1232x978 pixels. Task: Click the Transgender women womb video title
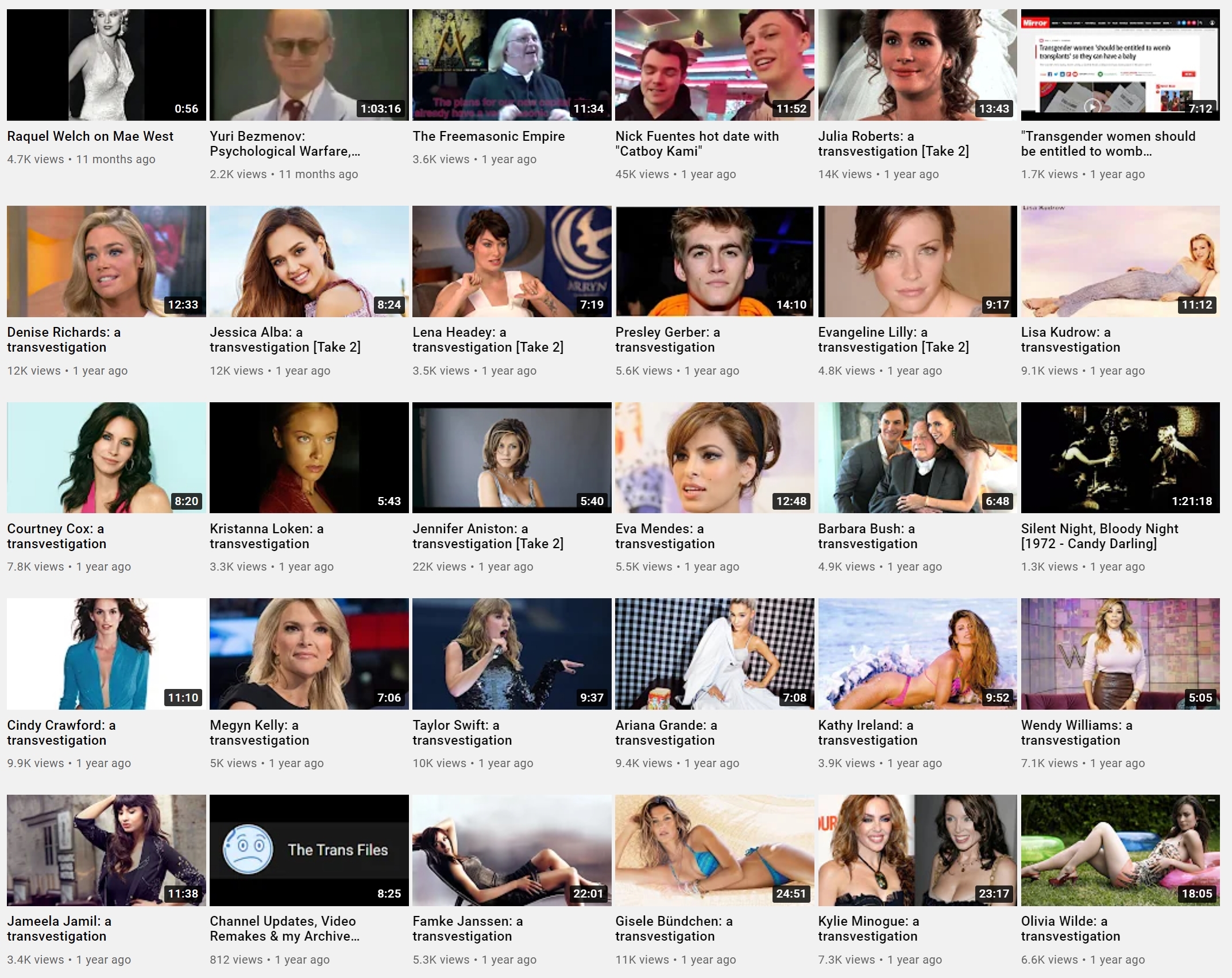1108,144
